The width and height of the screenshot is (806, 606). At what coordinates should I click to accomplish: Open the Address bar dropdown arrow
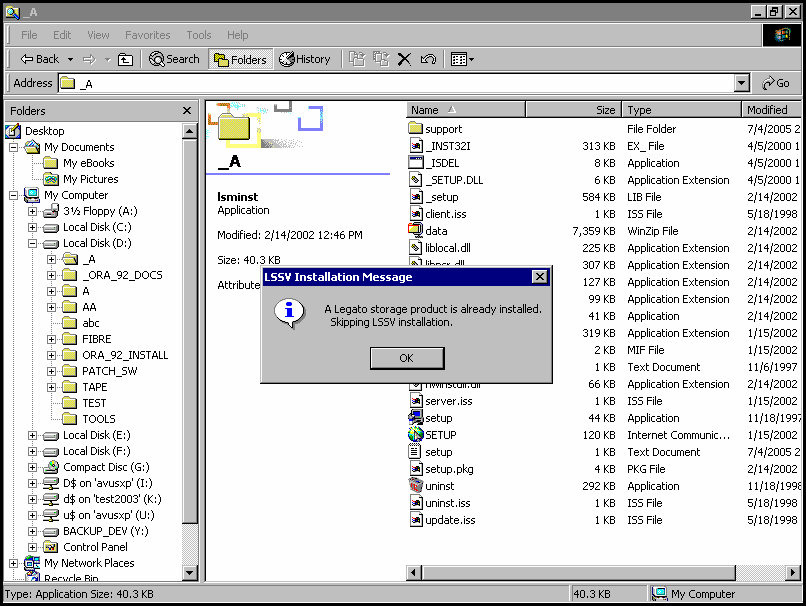pos(742,83)
